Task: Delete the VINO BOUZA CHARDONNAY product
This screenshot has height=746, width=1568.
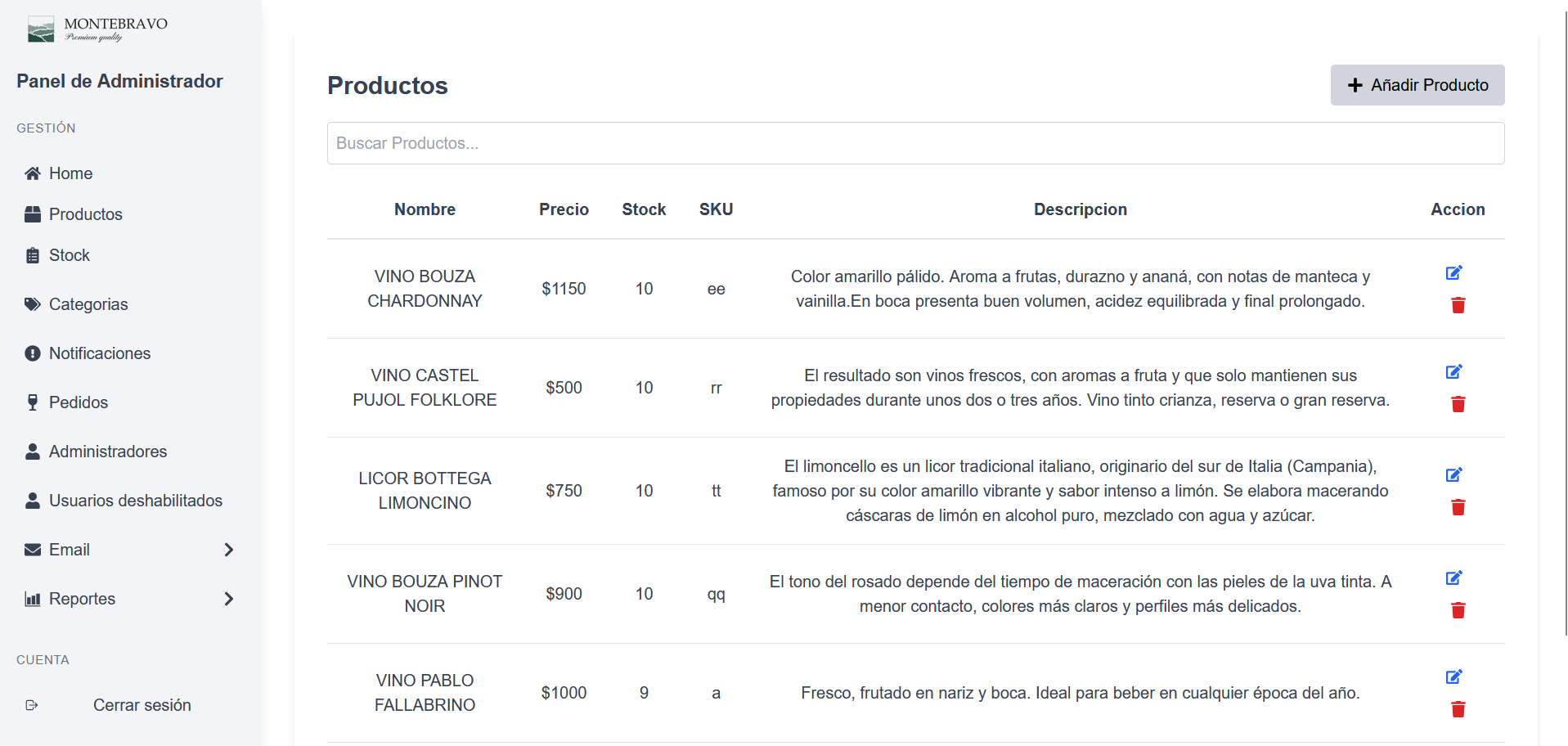Action: click(x=1458, y=305)
